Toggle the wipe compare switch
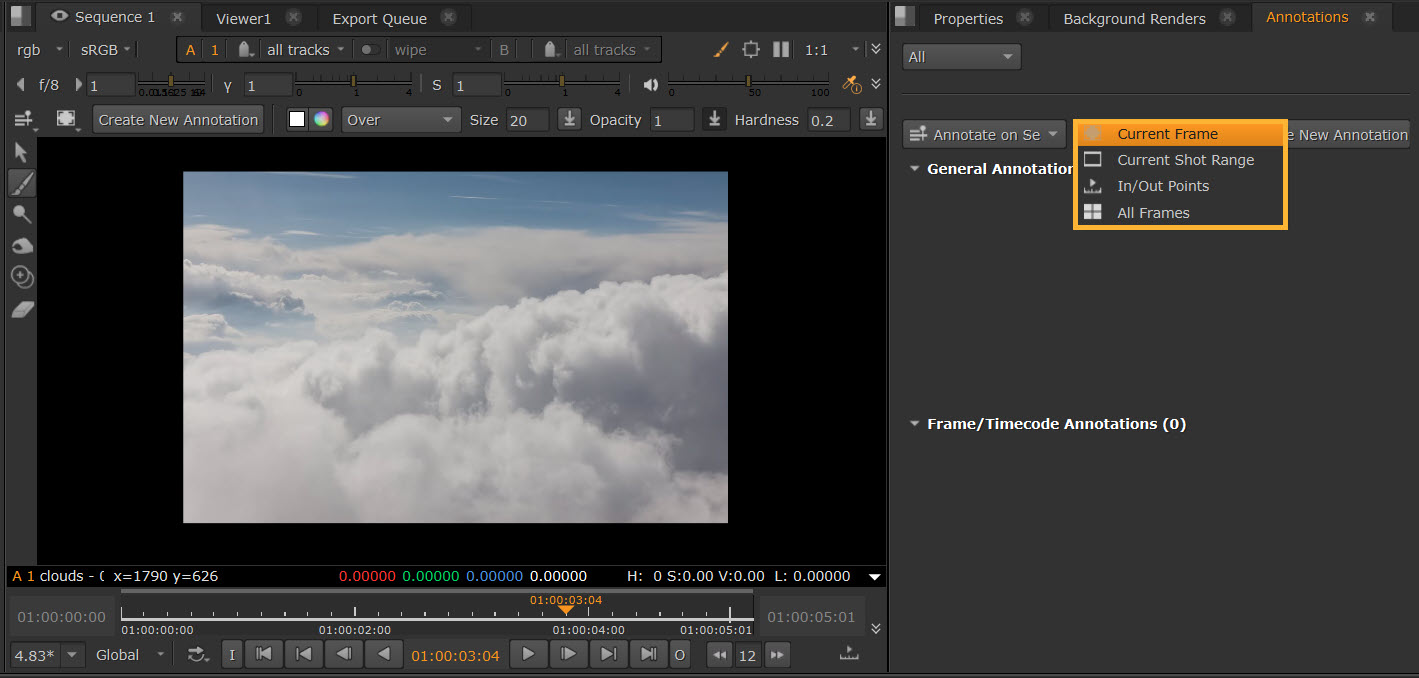Screen dimensions: 1419x678 (370, 49)
